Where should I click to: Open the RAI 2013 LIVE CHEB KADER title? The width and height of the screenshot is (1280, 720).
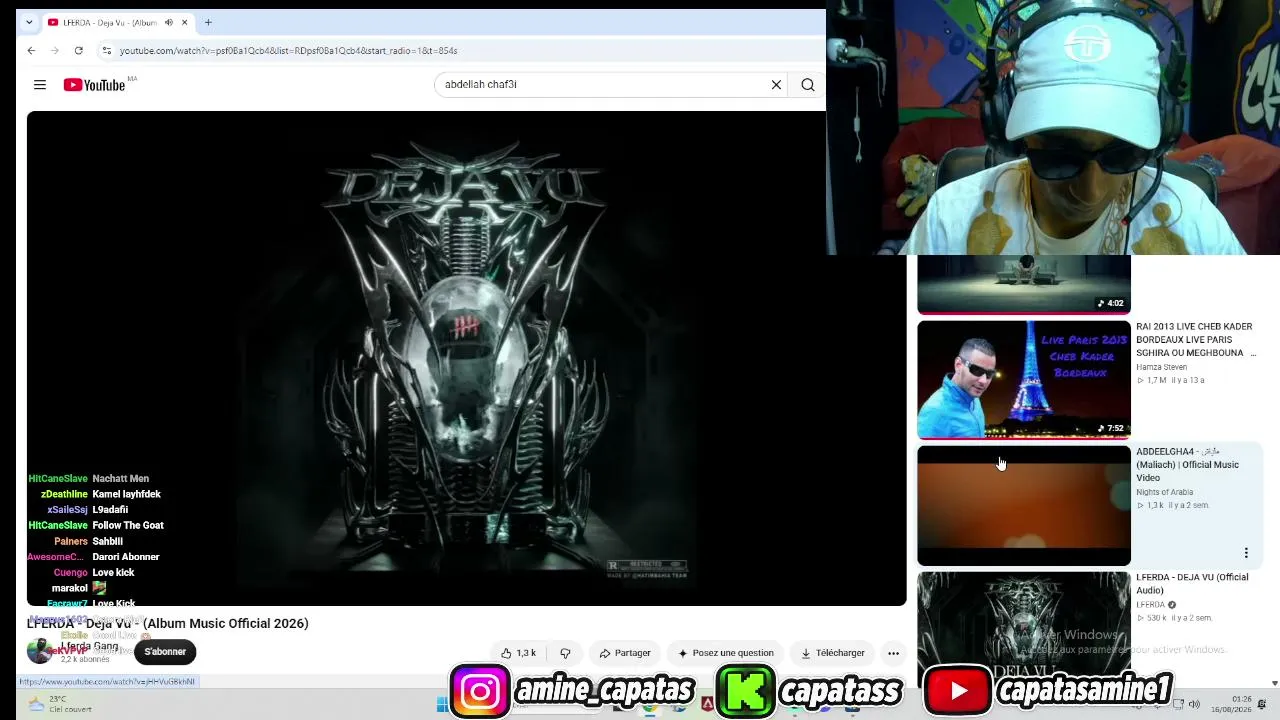coord(1195,340)
